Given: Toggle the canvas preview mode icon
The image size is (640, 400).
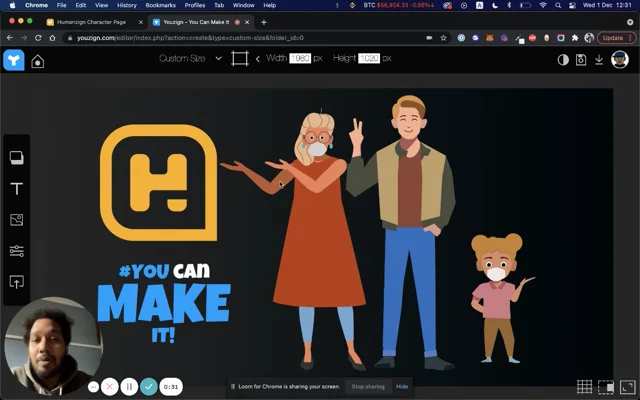Looking at the screenshot, I should [x=606, y=387].
